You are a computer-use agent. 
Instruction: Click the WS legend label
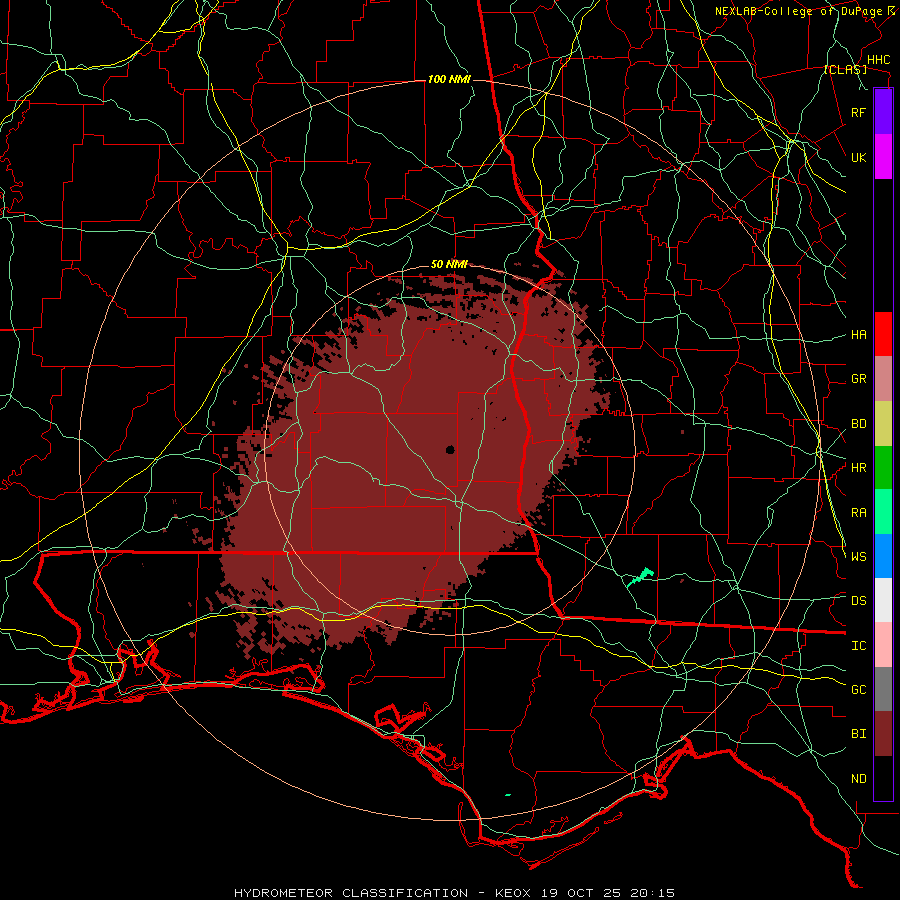pos(859,557)
